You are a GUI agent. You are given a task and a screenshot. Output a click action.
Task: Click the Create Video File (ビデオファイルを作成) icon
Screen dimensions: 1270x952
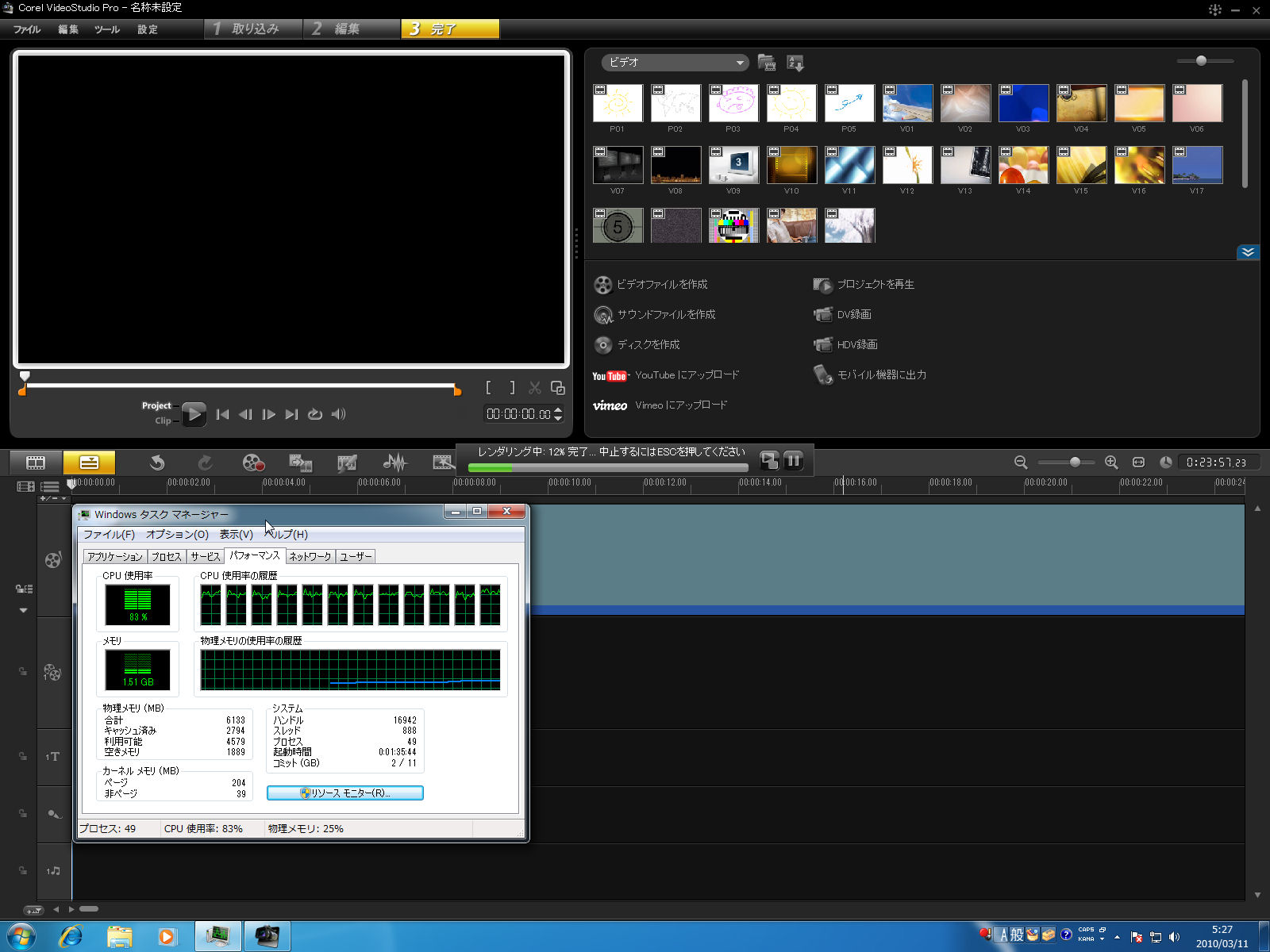coord(603,285)
